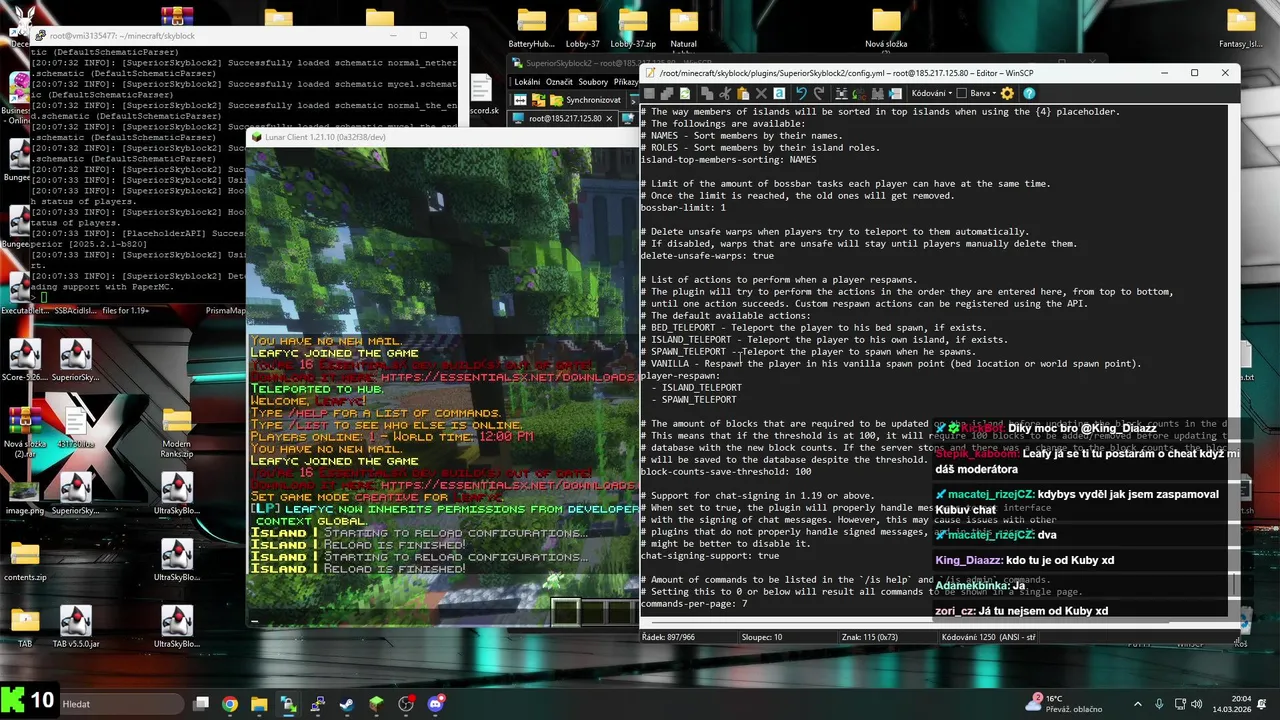The image size is (1280, 720).
Task: Open Steam from the taskbar
Action: 347,704
